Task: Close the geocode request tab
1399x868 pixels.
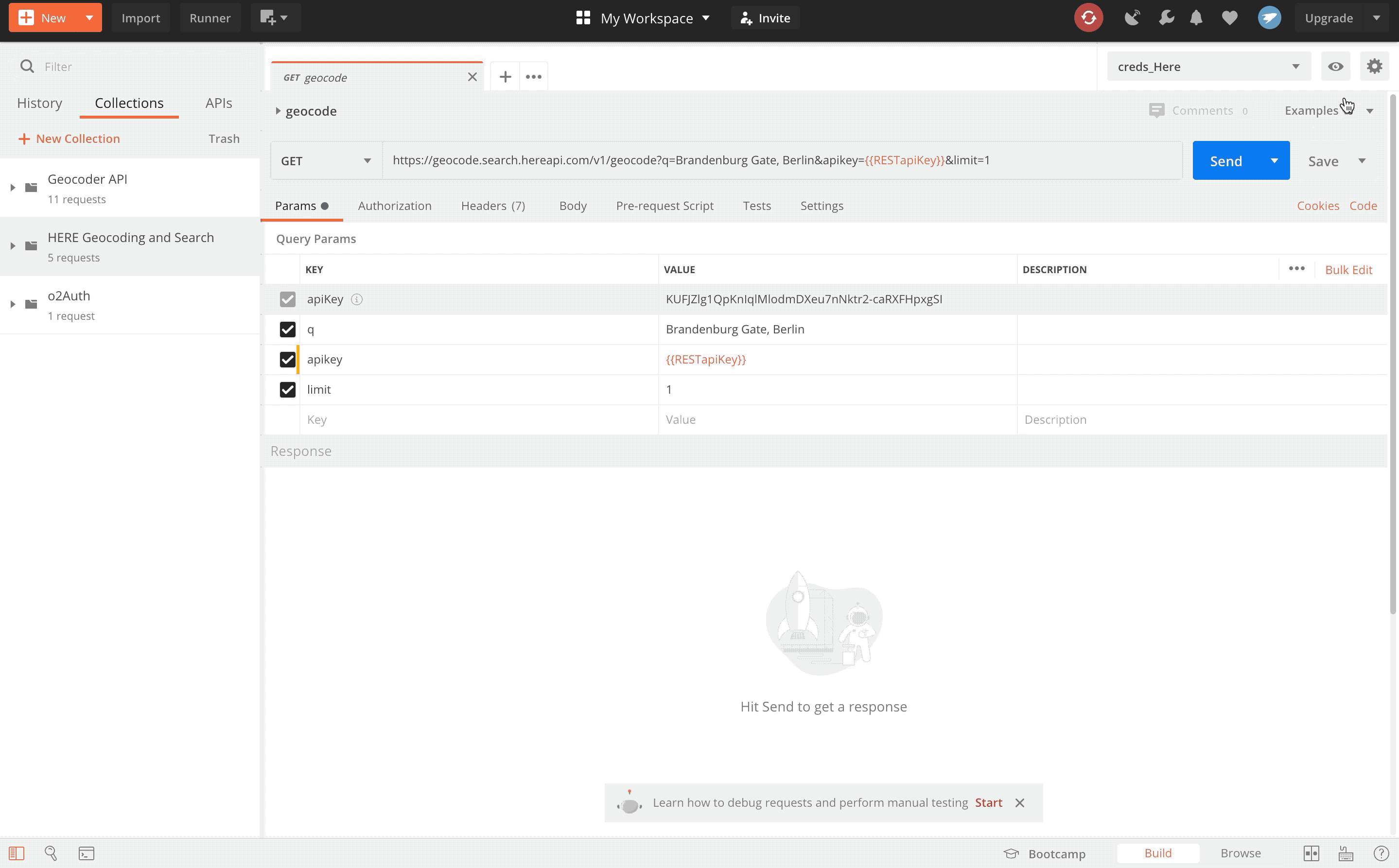Action: click(x=472, y=77)
